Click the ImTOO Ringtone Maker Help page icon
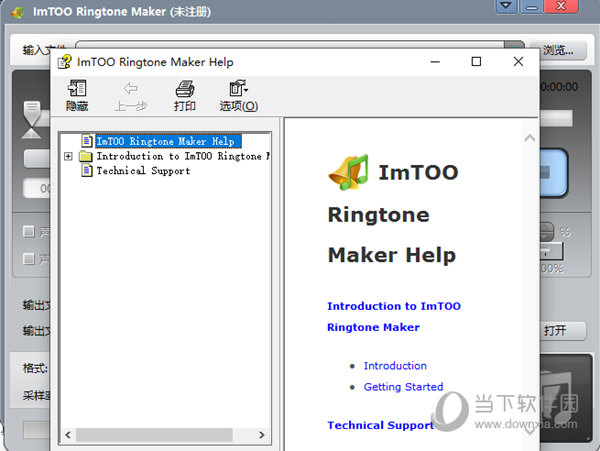600x451 pixels. pos(87,141)
